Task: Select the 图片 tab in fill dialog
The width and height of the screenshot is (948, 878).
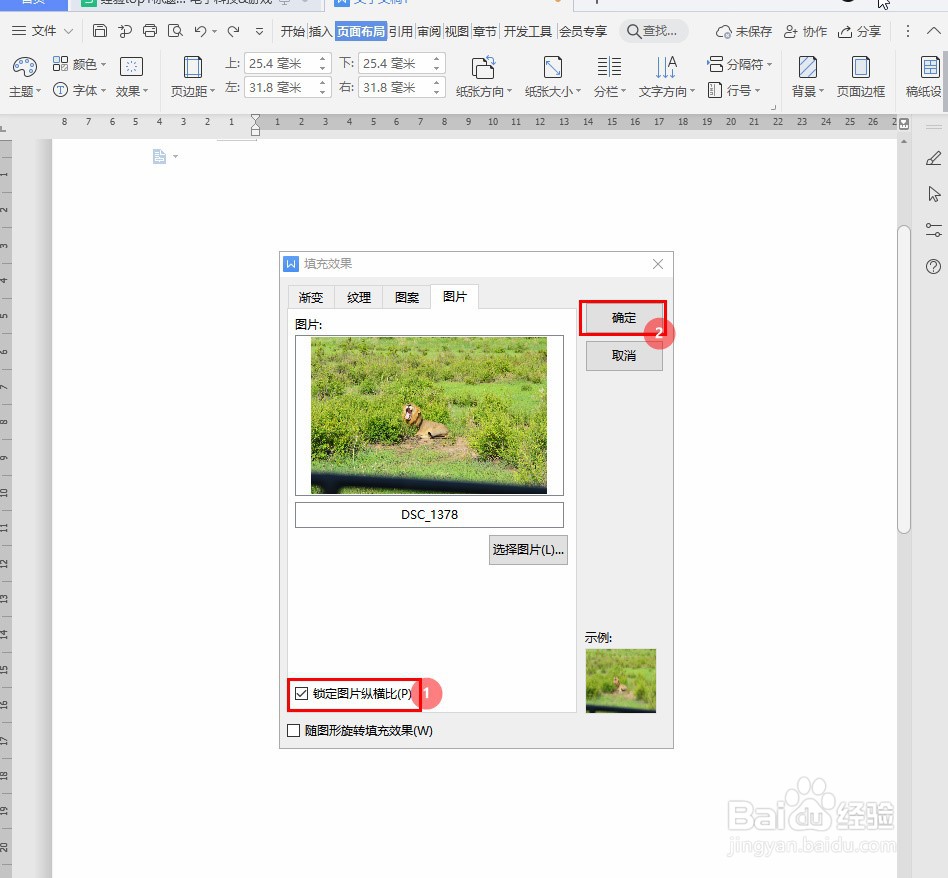Action: tap(455, 296)
